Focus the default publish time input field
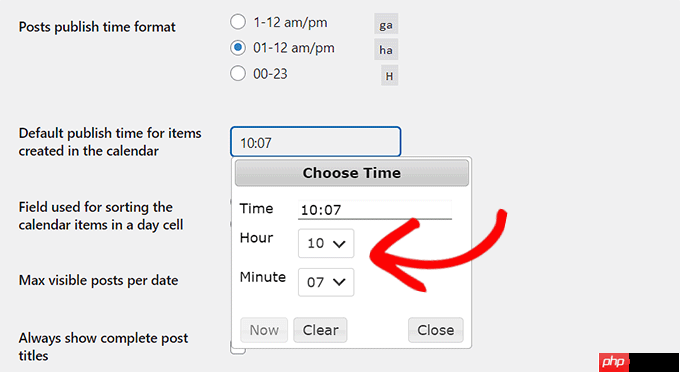This screenshot has height=372, width=680. tap(315, 142)
